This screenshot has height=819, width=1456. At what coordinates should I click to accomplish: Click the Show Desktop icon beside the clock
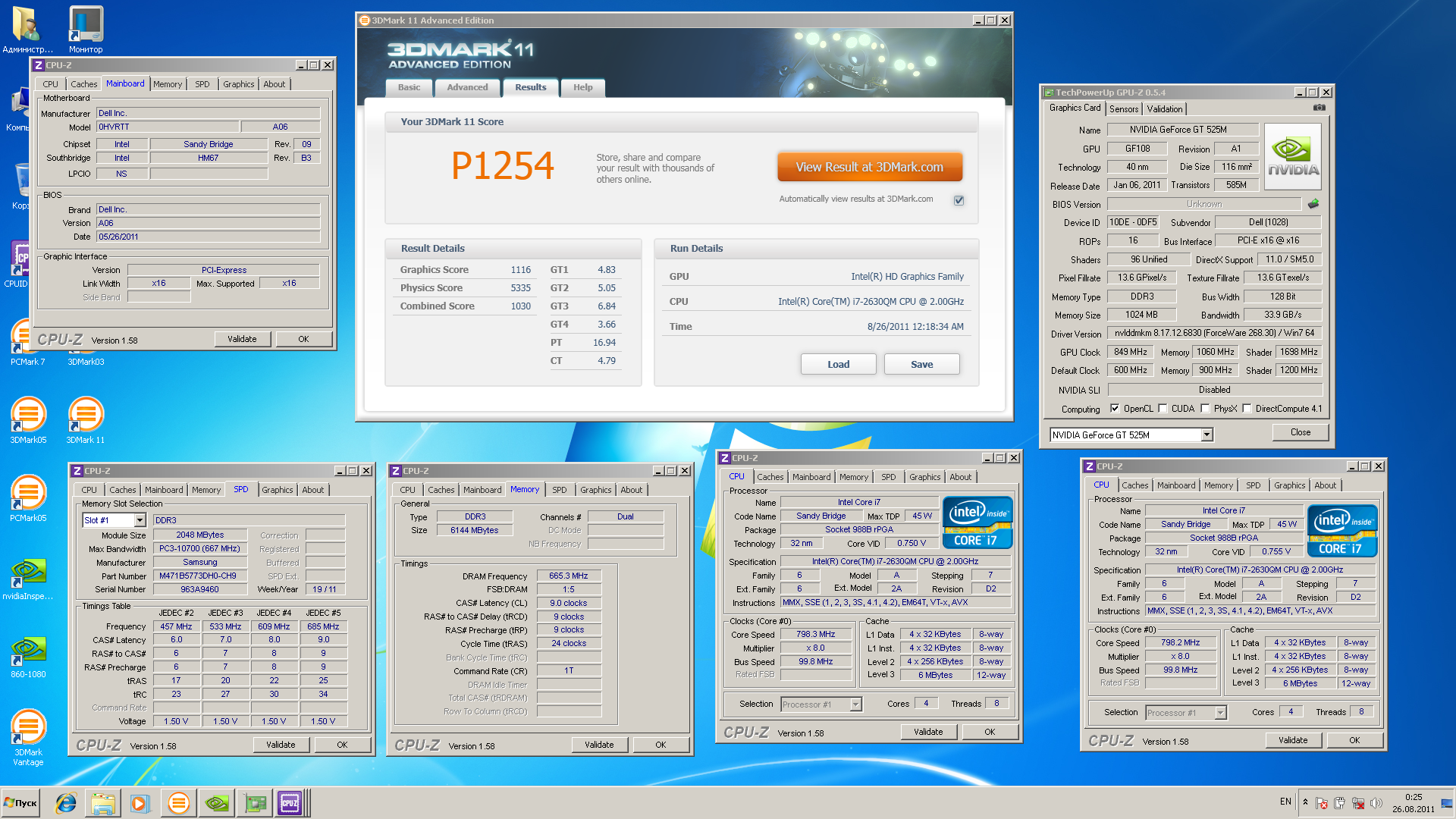[x=1446, y=803]
